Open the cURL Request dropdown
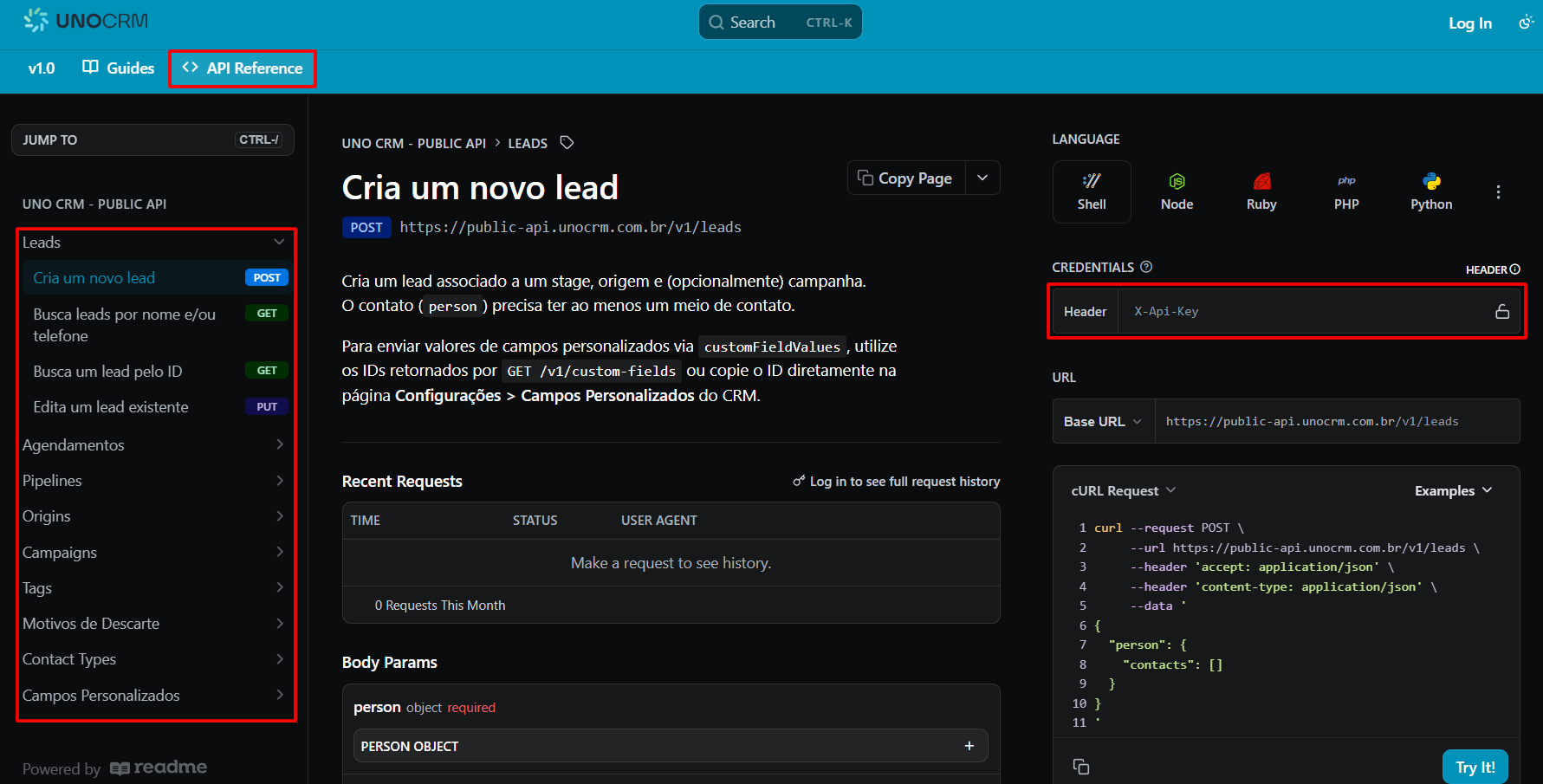This screenshot has height=784, width=1543. click(1124, 490)
